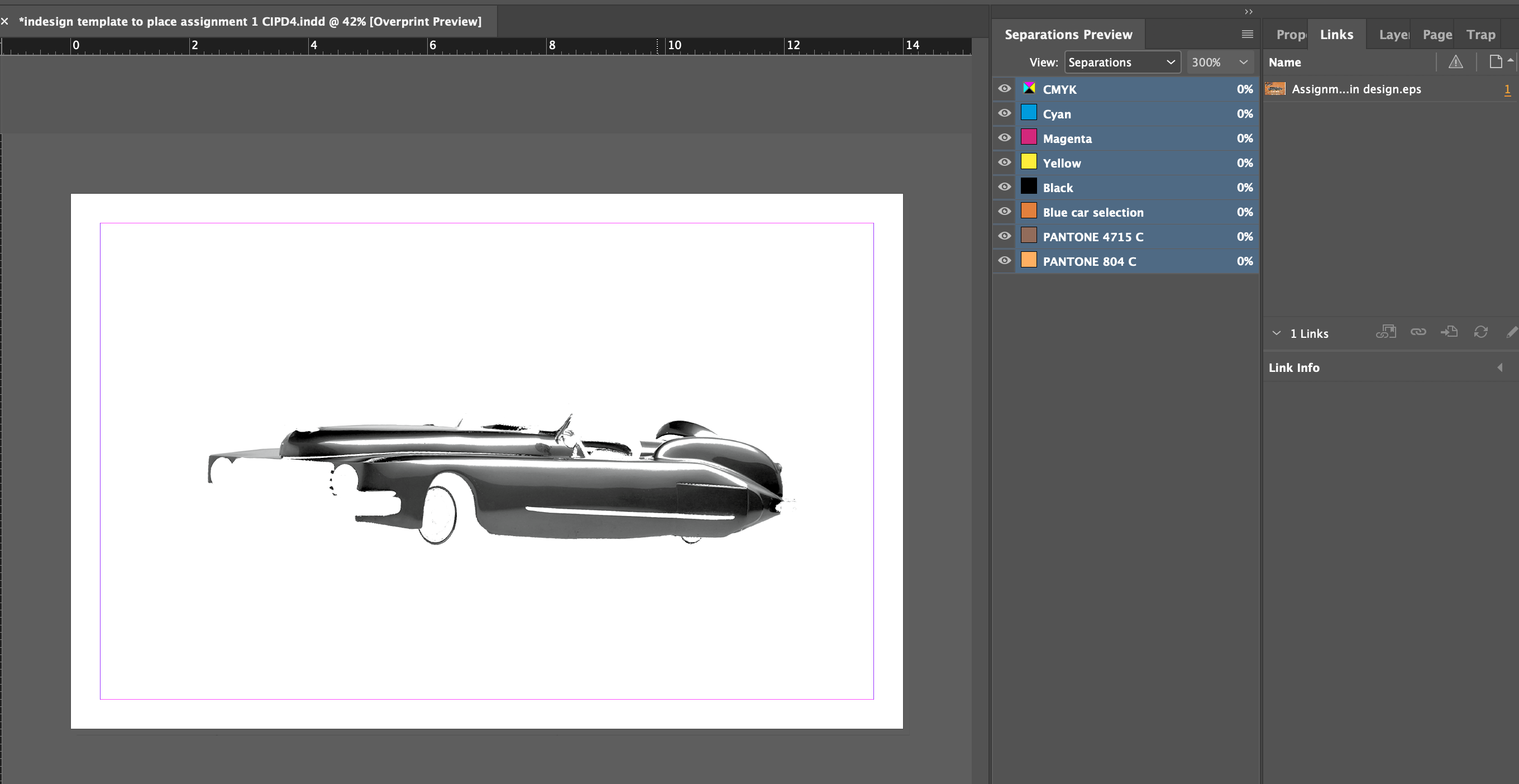The height and width of the screenshot is (784, 1519).
Task: Hide the Black ink separation
Action: tap(1004, 187)
